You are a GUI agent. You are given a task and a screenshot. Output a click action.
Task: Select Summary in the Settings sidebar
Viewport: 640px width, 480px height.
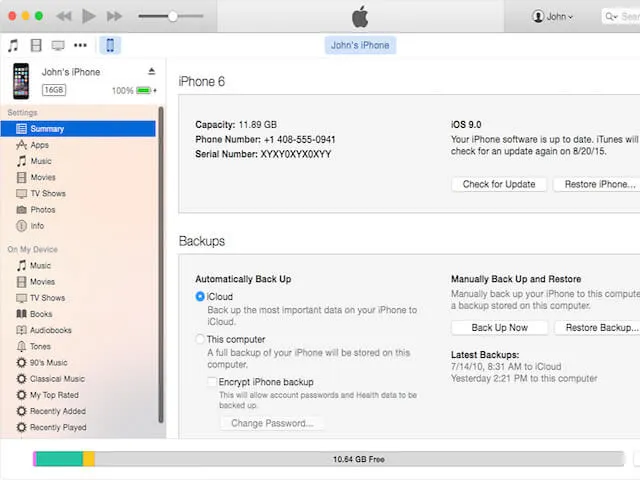[x=78, y=129]
